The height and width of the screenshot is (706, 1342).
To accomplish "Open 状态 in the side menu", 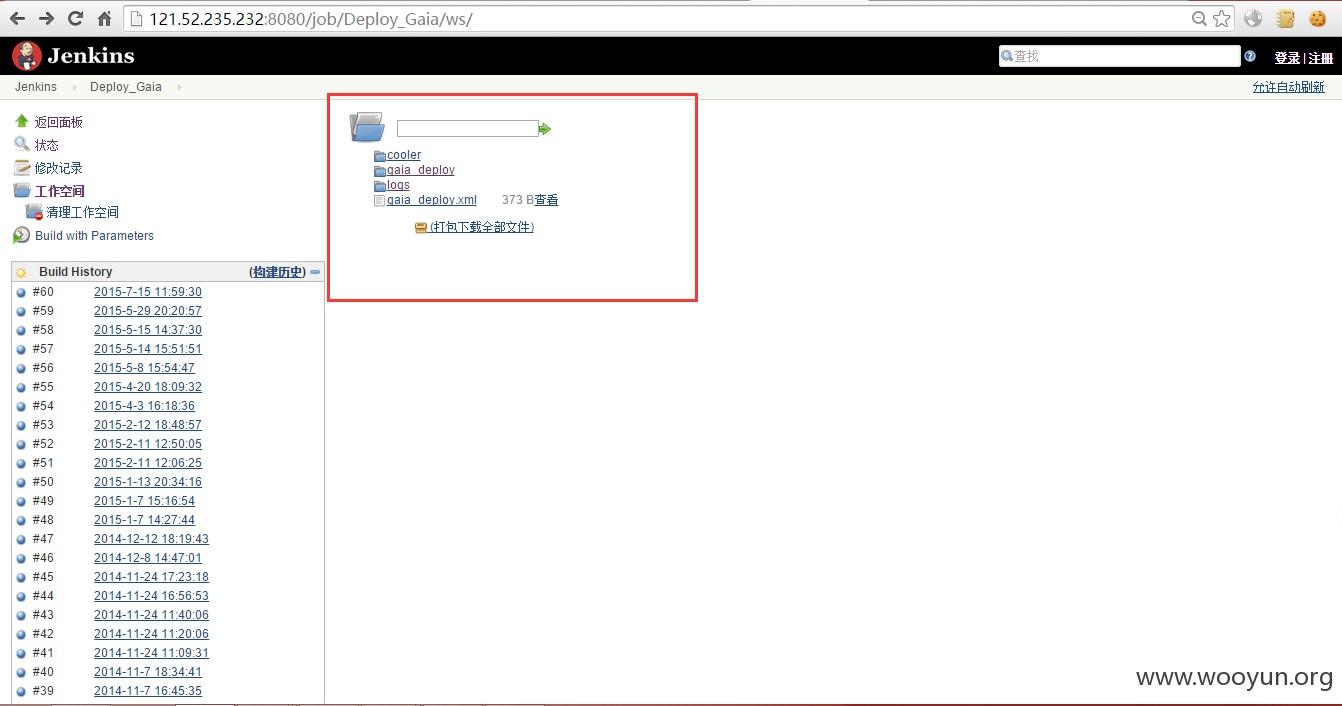I will (x=47, y=145).
